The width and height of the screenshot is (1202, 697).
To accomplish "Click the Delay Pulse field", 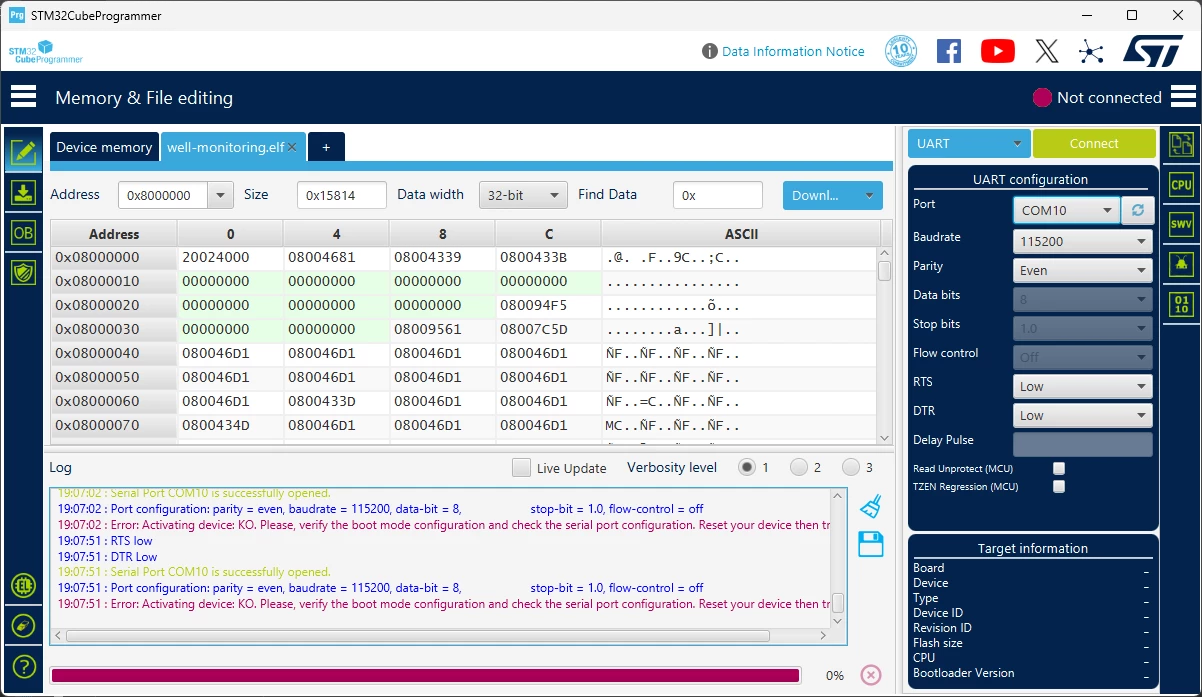I will pyautogui.click(x=1082, y=444).
